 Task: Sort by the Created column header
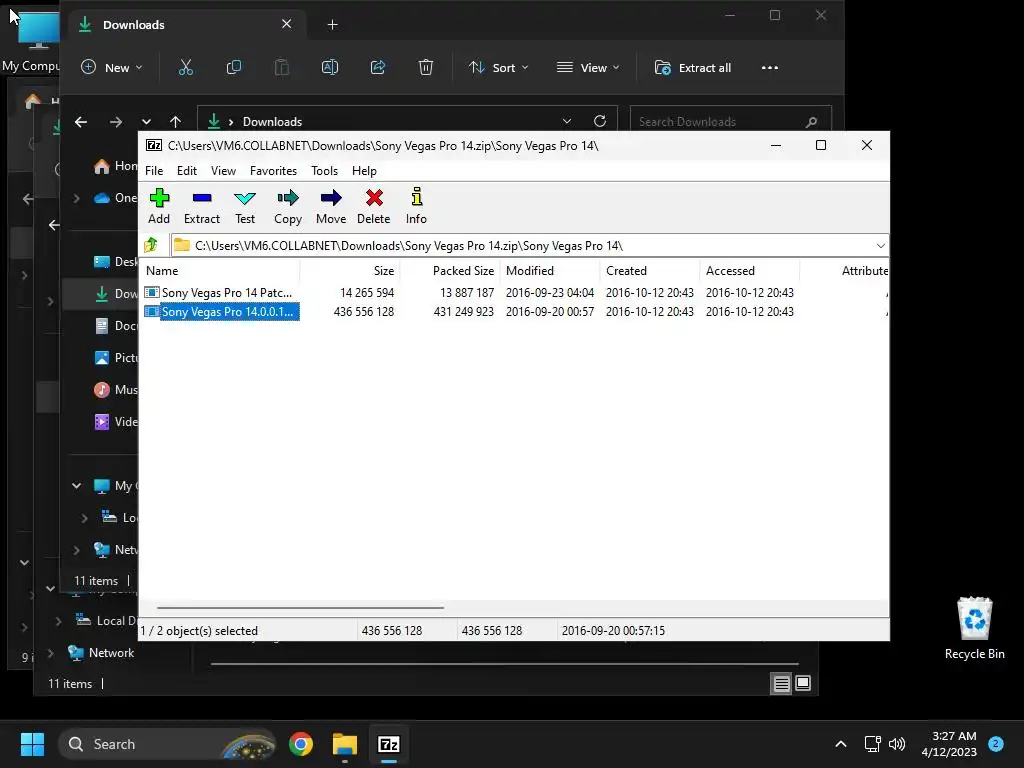[650, 270]
